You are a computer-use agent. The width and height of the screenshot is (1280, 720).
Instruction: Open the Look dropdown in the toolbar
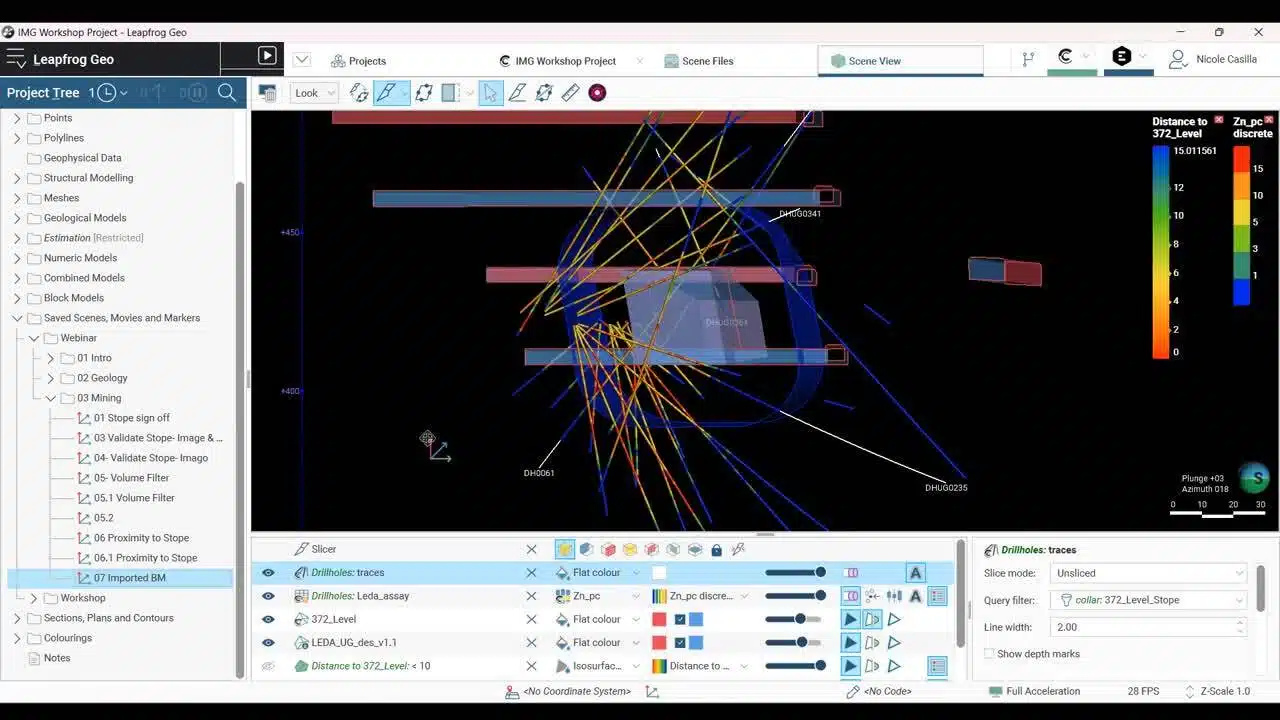[x=316, y=93]
